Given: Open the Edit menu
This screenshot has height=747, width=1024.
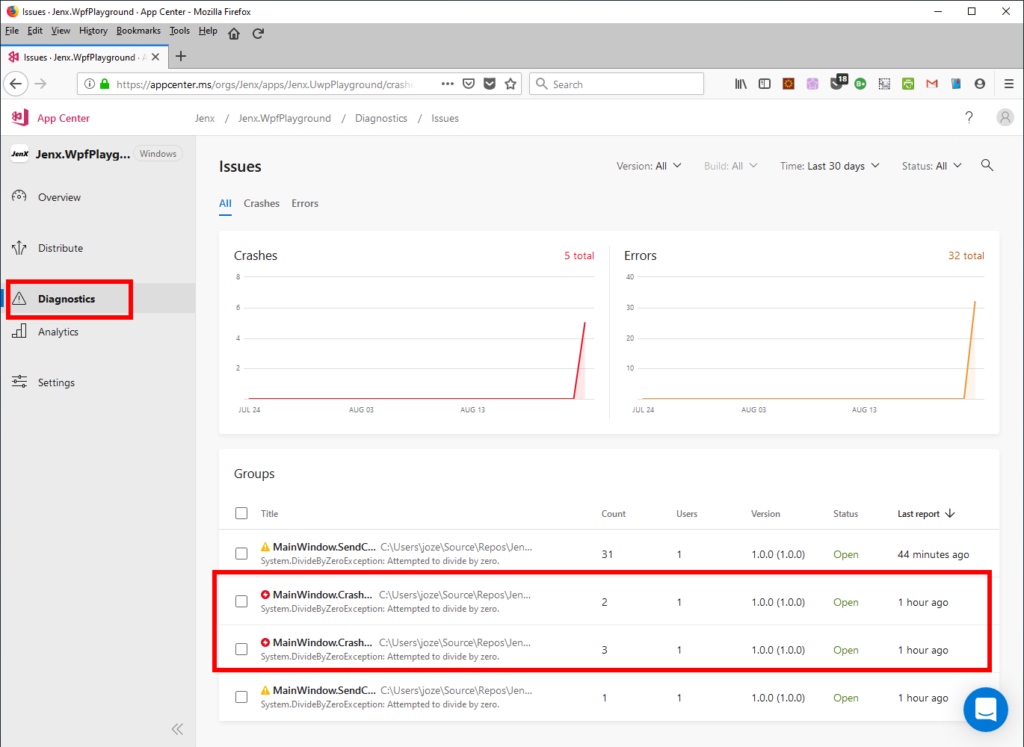Looking at the screenshot, I should (x=35, y=31).
